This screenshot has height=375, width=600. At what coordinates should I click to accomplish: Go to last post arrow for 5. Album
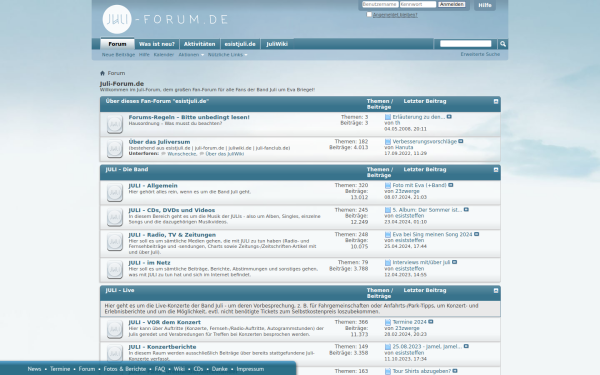tap(466, 209)
